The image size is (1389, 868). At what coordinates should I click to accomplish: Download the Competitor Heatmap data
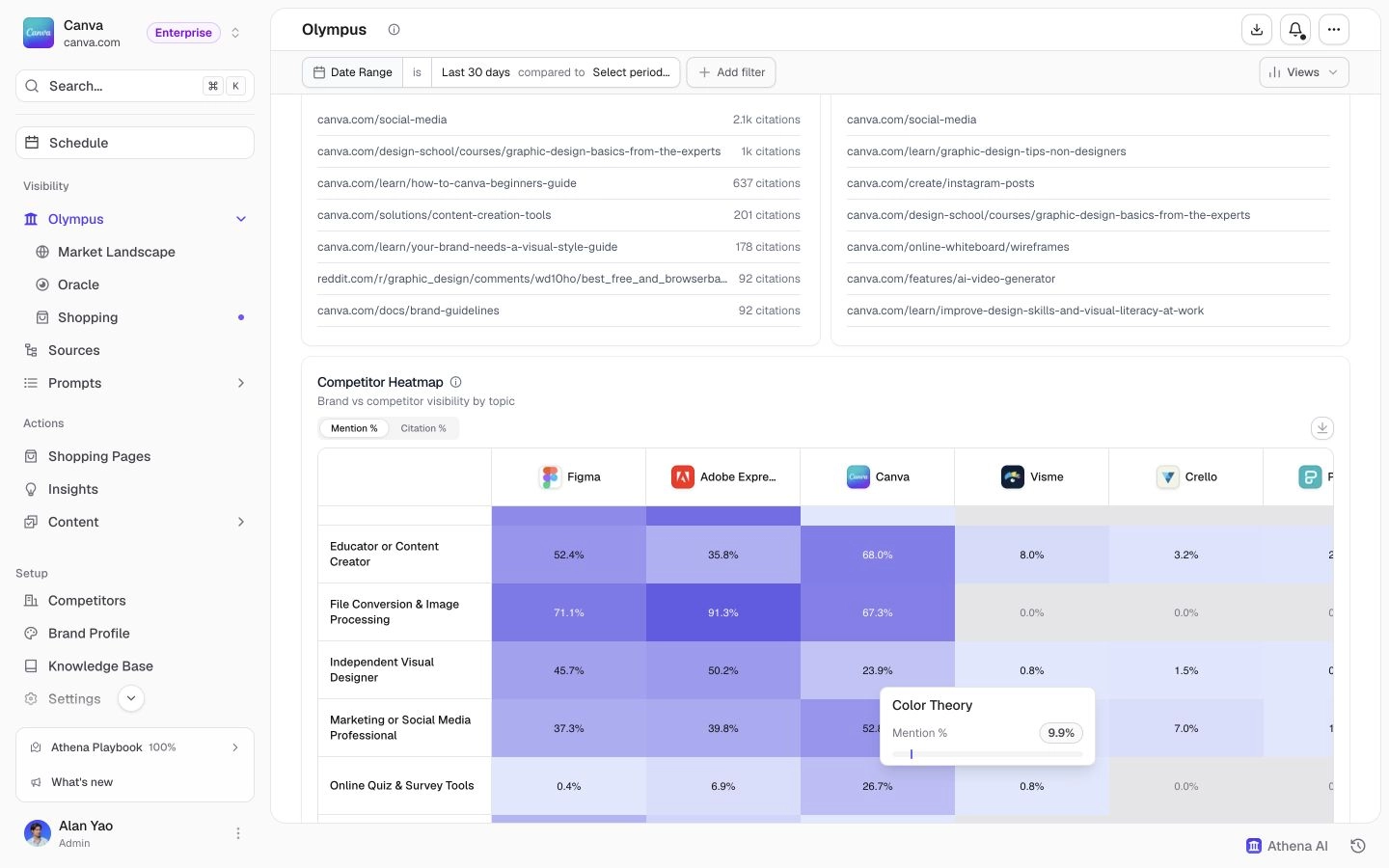(x=1321, y=427)
